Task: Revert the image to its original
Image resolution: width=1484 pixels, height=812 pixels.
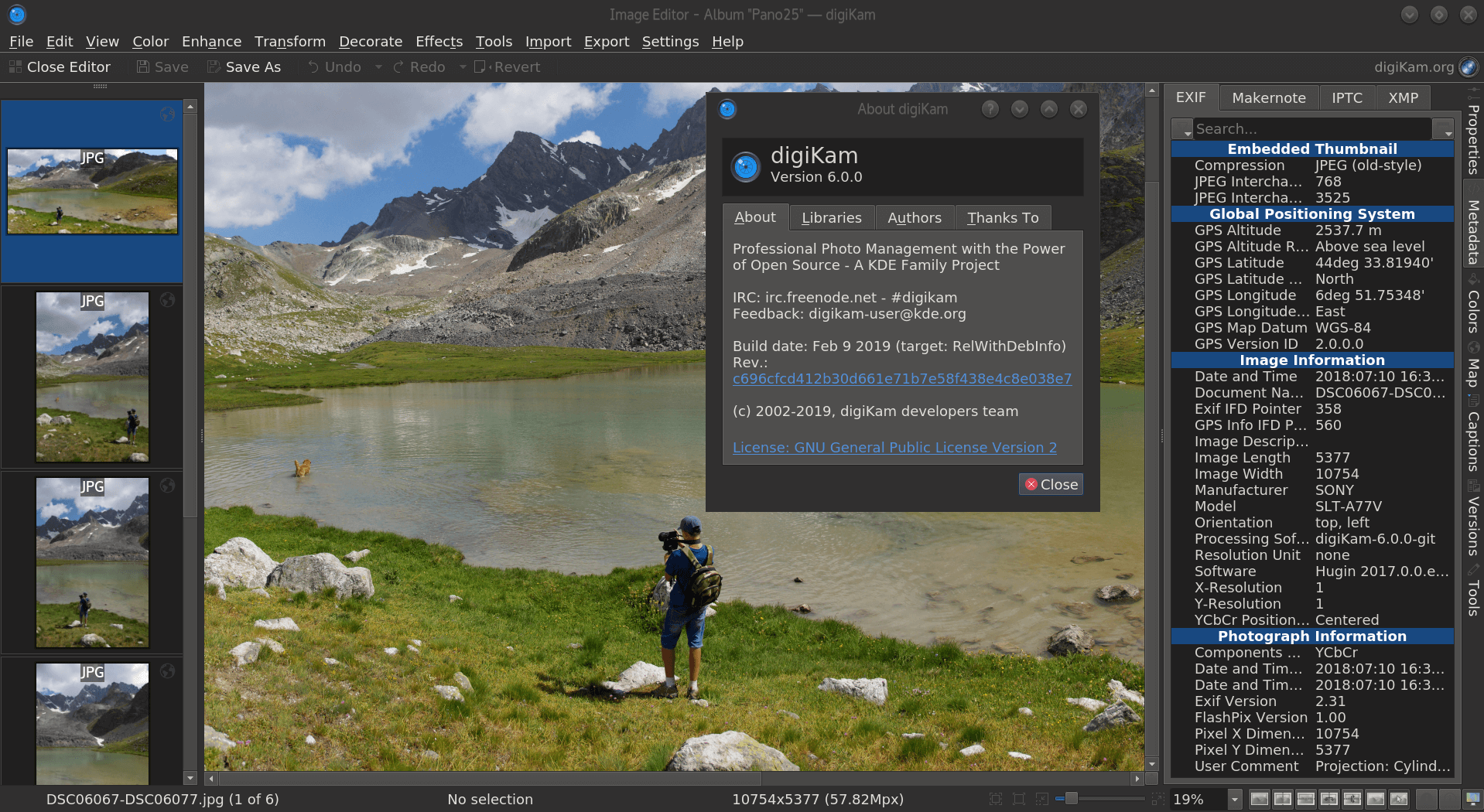Action: 508,67
